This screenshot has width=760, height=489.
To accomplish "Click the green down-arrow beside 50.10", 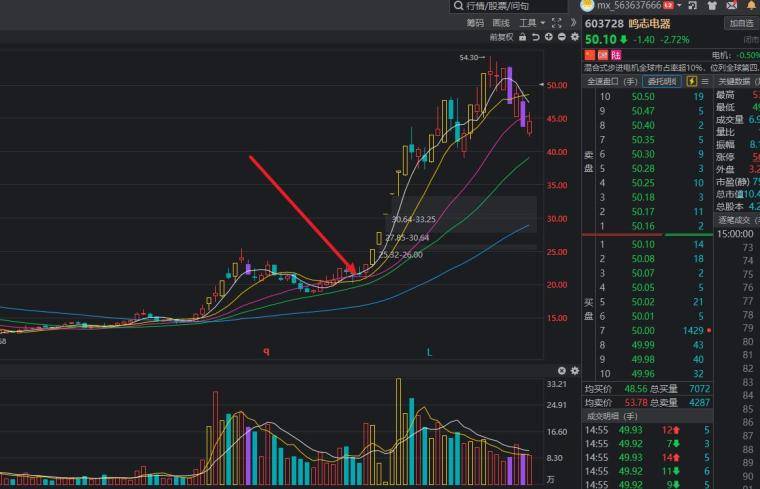I will [x=623, y=40].
